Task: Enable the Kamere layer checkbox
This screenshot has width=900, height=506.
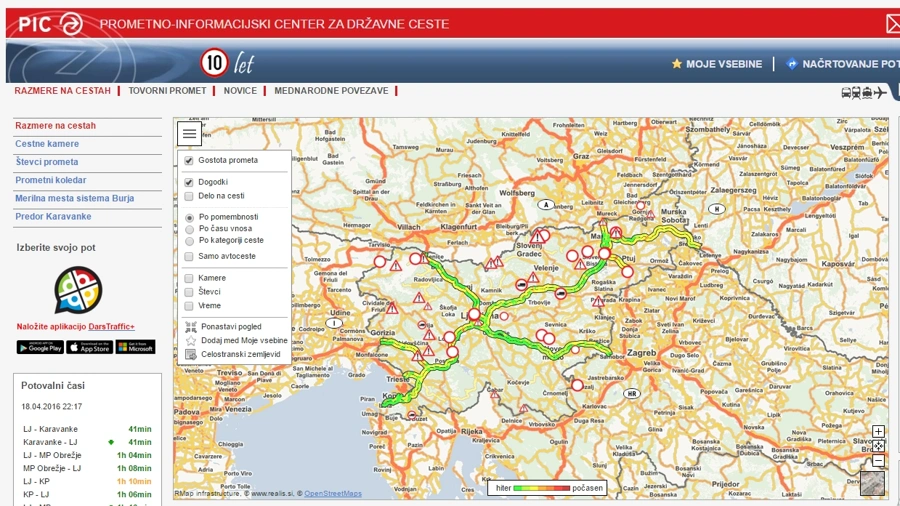Action: tap(188, 278)
